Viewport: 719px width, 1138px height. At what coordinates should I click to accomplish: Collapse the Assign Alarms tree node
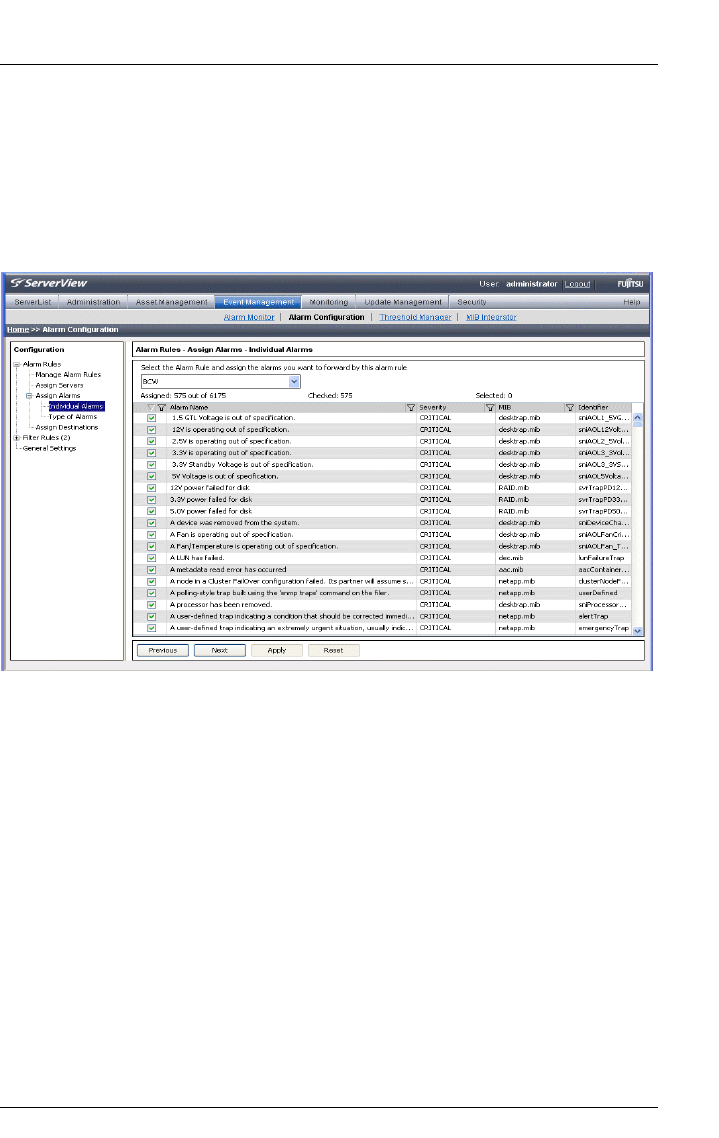pos(29,396)
